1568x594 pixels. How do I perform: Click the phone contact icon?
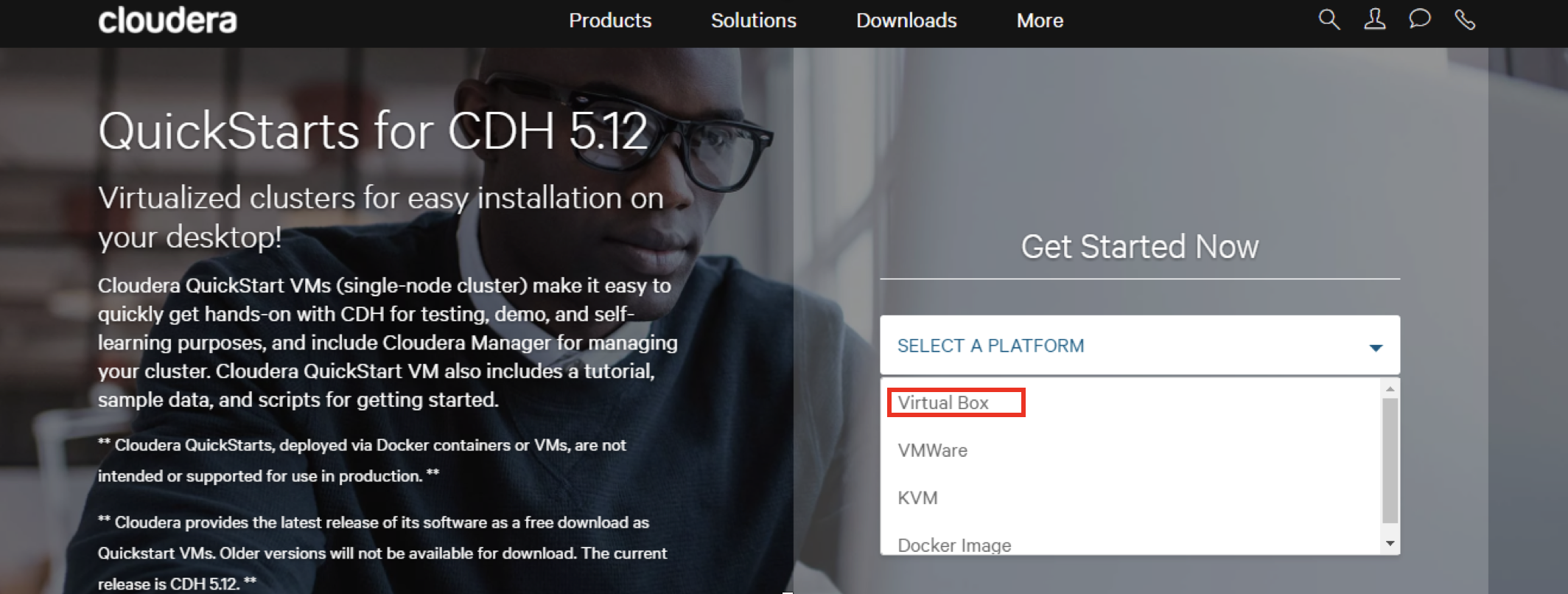1465,20
